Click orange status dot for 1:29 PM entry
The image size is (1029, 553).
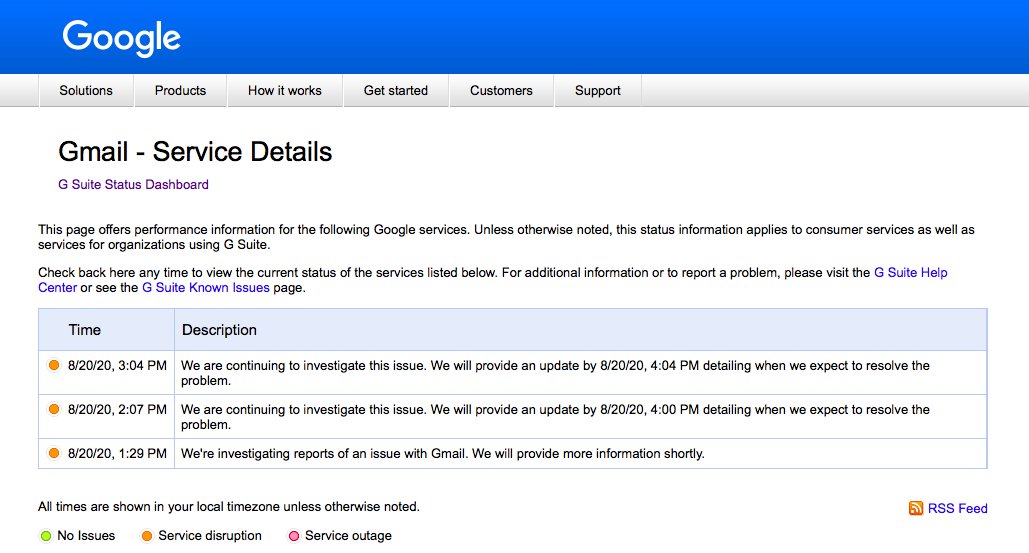(54, 453)
